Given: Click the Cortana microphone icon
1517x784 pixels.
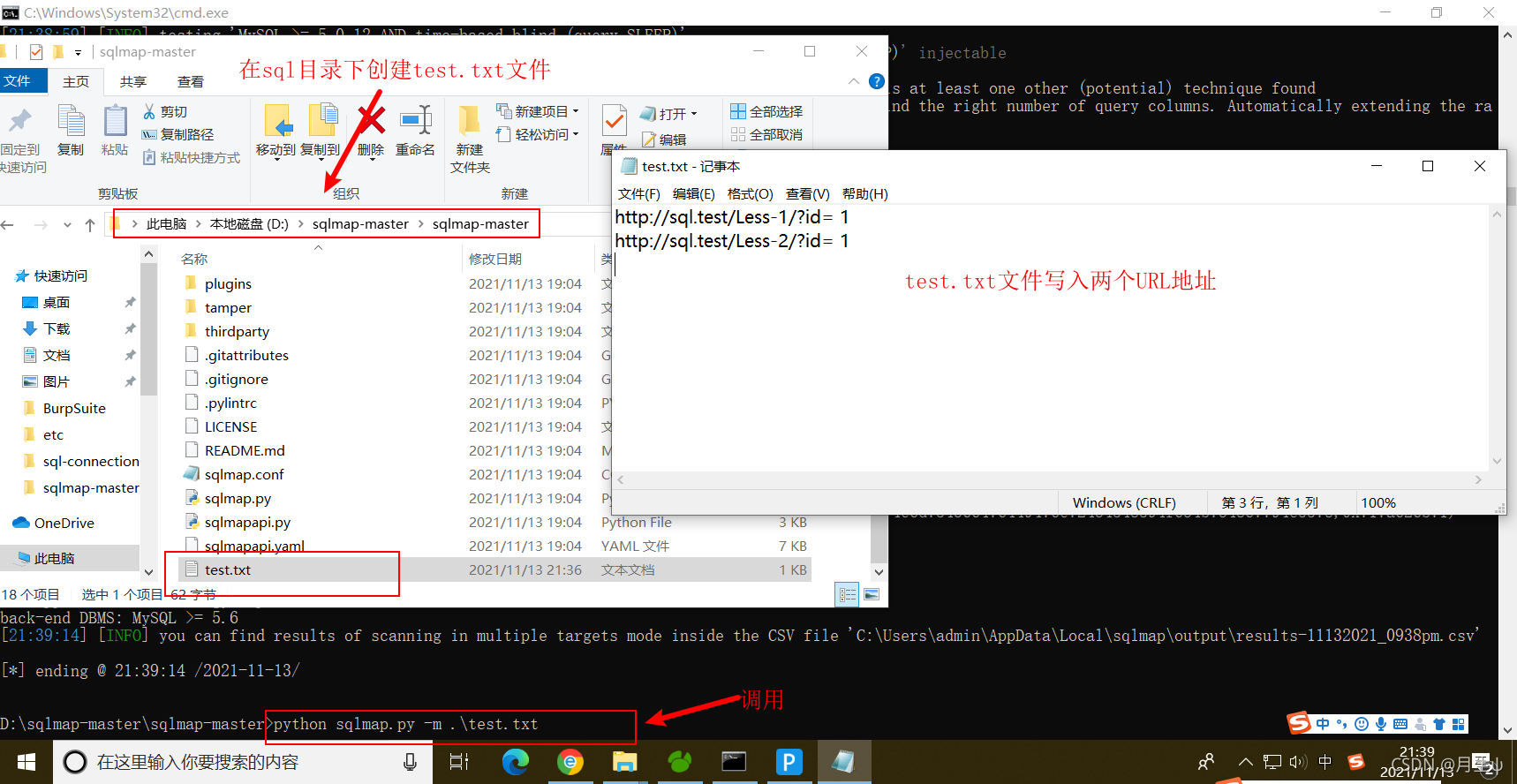Looking at the screenshot, I should pyautogui.click(x=410, y=761).
